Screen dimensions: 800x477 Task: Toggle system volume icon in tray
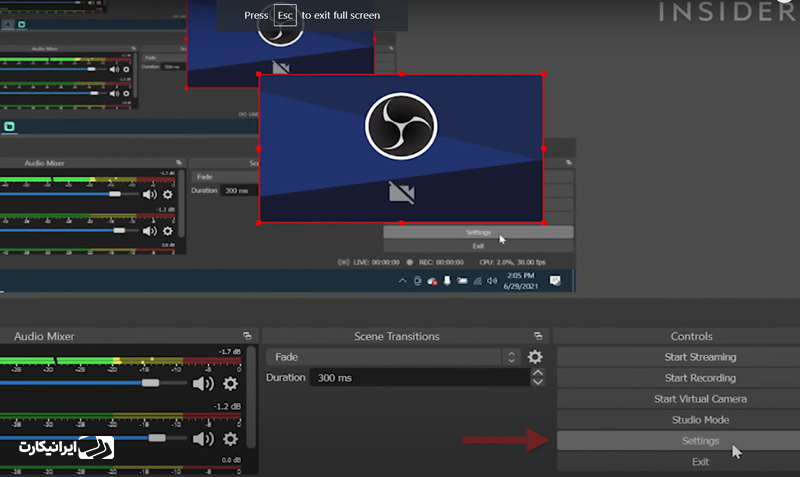tap(492, 281)
